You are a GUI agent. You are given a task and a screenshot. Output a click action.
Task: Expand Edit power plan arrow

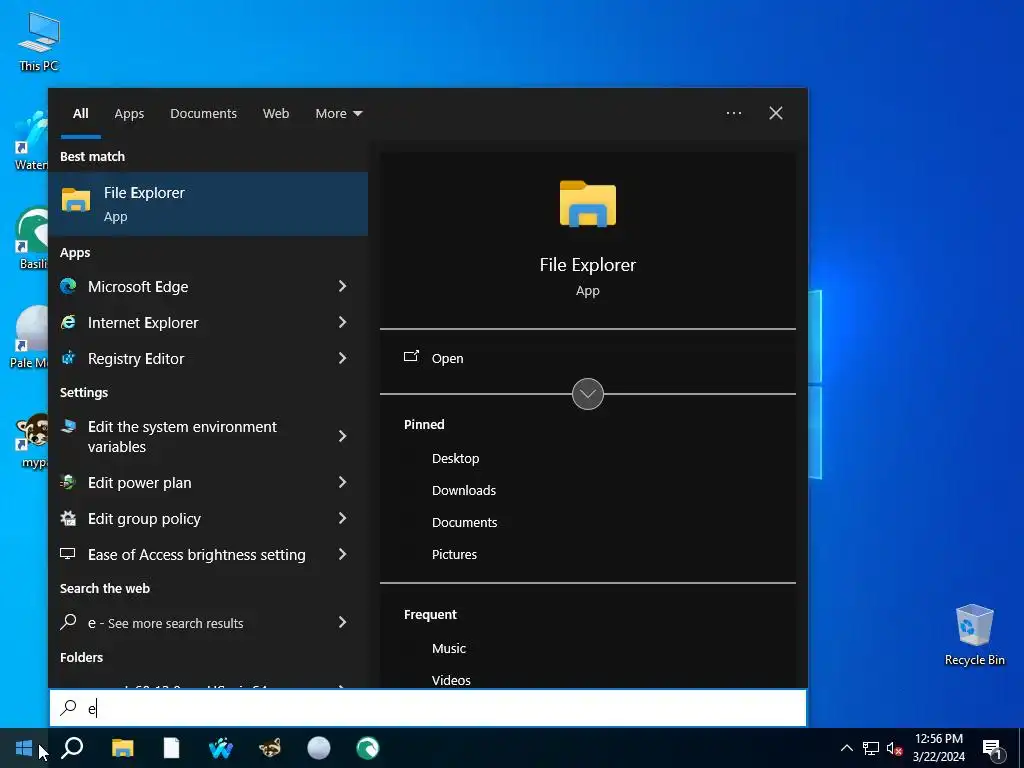[x=342, y=483]
